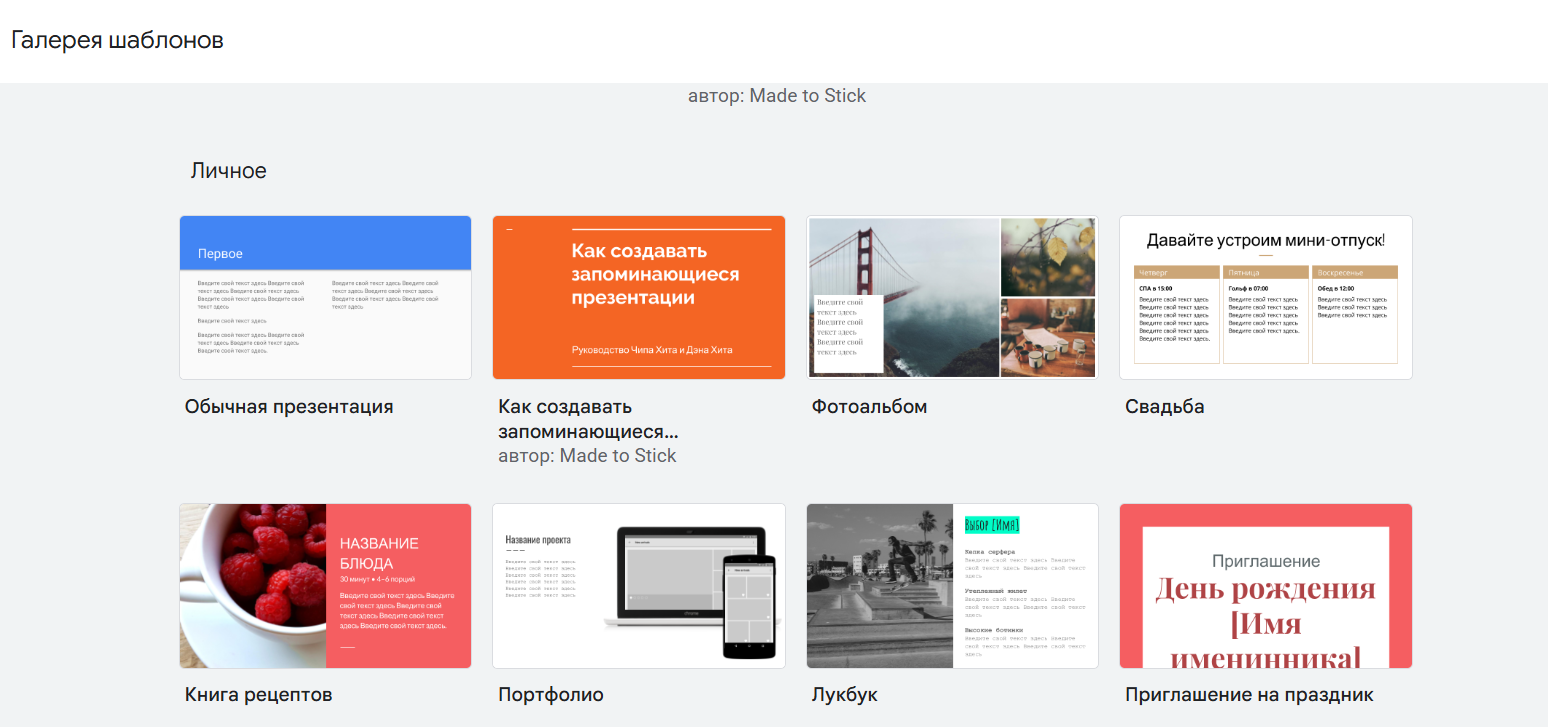
Task: Open the skateboarder lookbook template thumbnail
Action: click(952, 586)
